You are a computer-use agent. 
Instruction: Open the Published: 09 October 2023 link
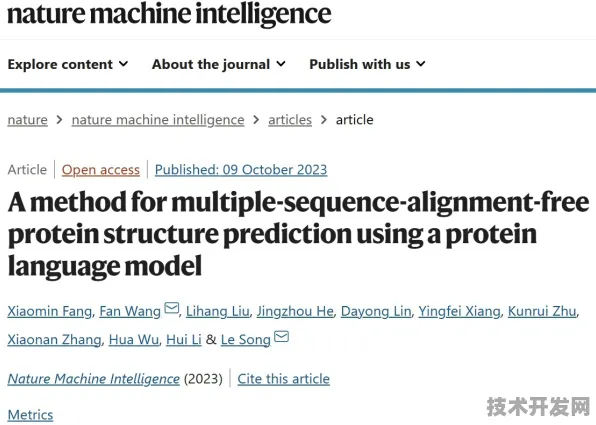click(x=241, y=170)
